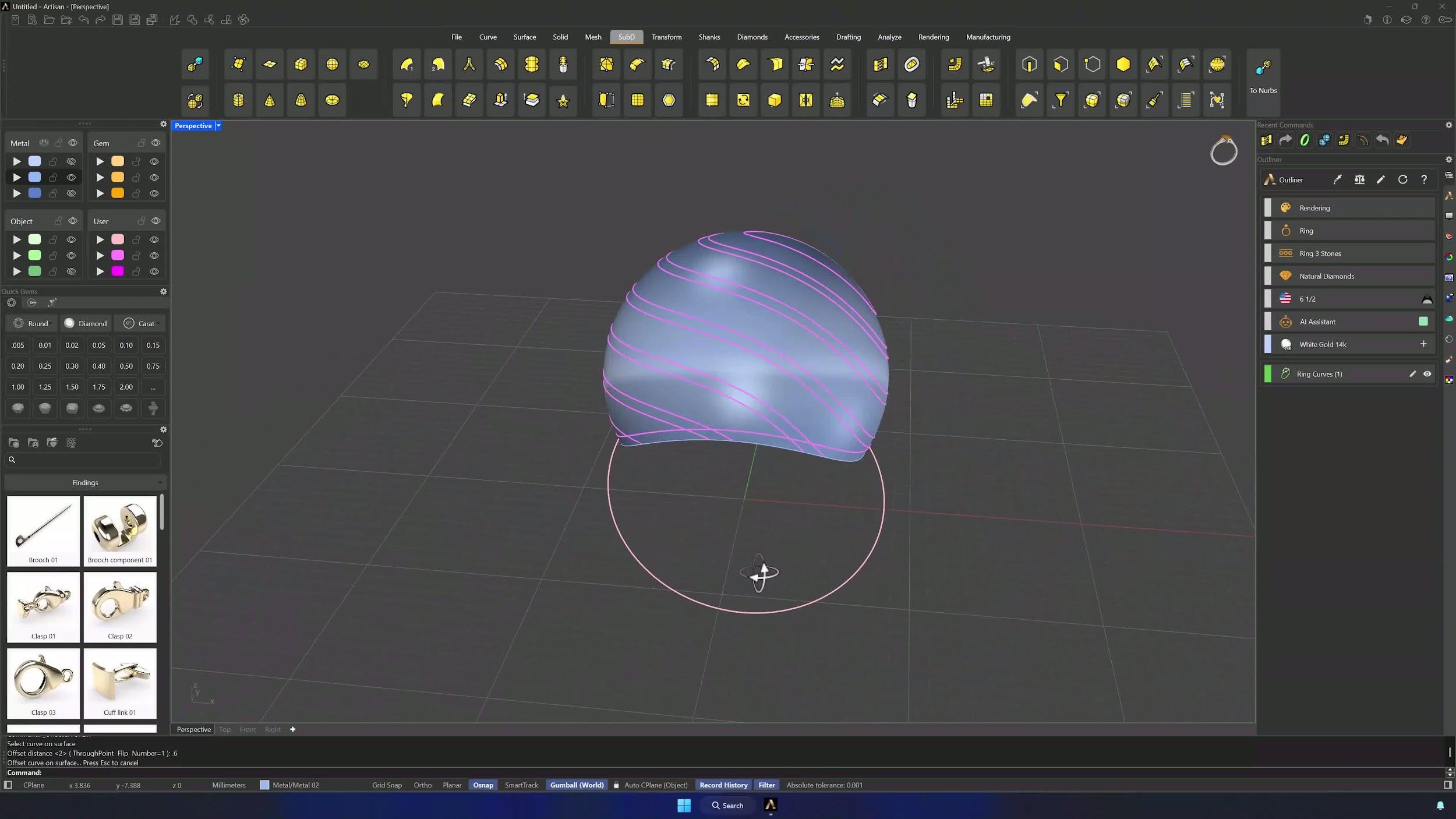Open the AI Assistant outliner item

[1349, 322]
